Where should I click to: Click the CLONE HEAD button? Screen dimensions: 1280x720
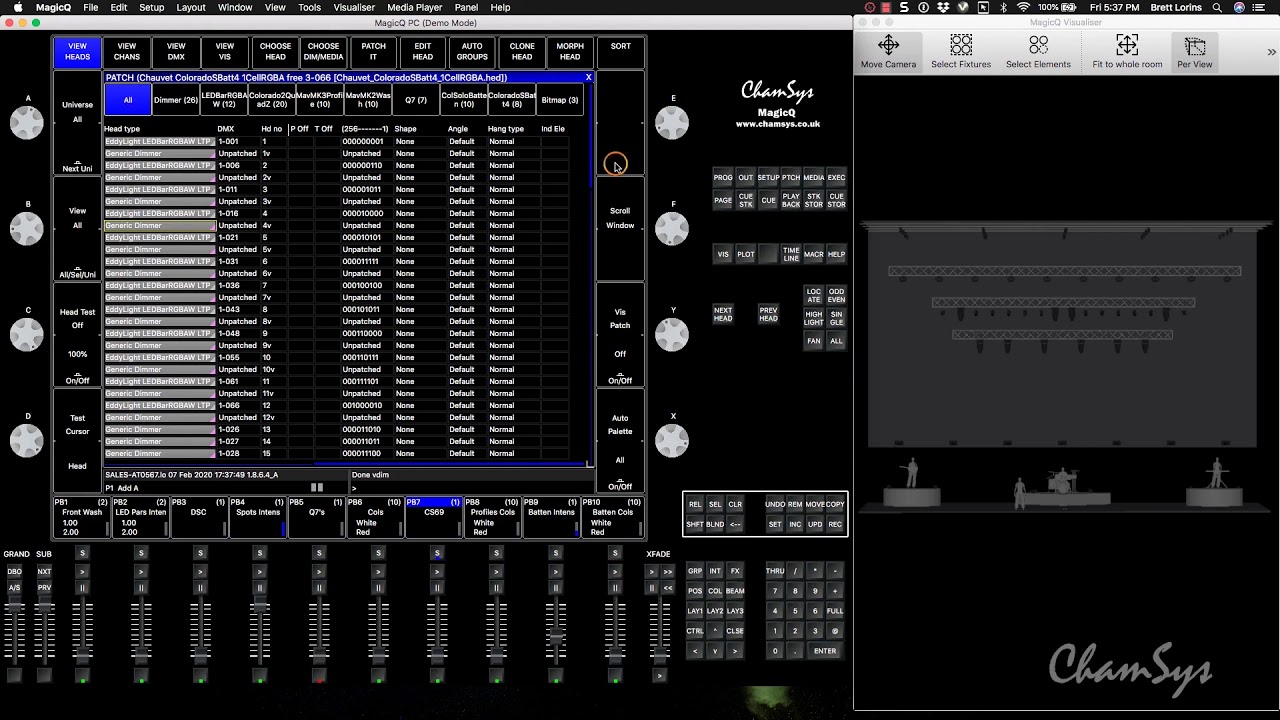[x=521, y=52]
